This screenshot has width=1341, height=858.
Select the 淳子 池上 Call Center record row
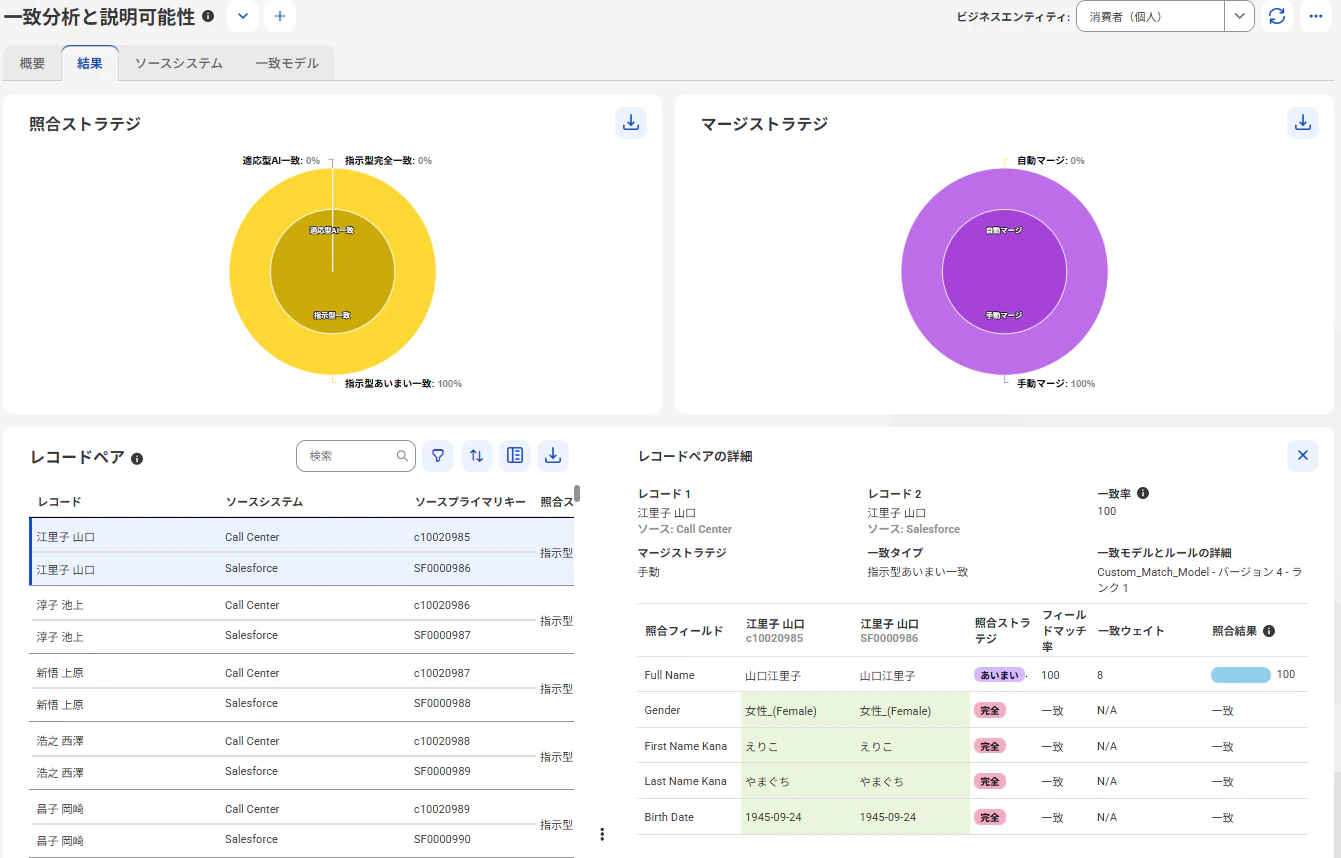[x=302, y=605]
